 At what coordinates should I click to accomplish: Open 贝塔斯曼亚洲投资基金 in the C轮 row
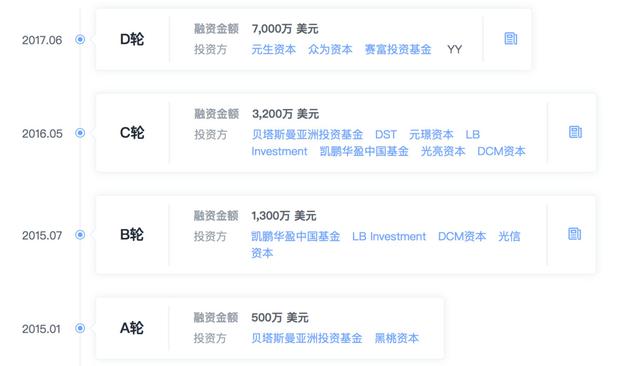307,135
